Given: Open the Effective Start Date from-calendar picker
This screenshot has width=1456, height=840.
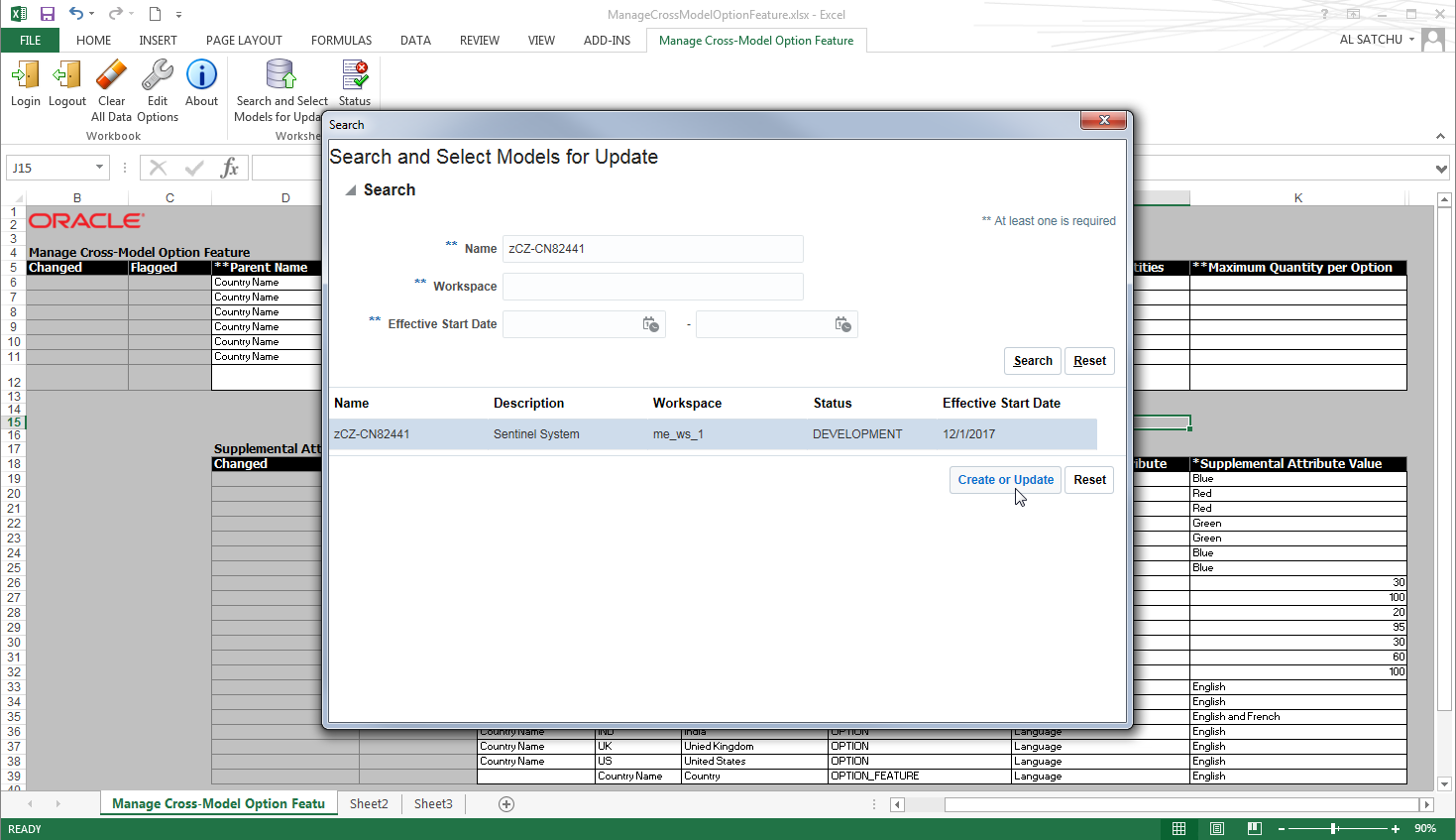Looking at the screenshot, I should click(650, 324).
